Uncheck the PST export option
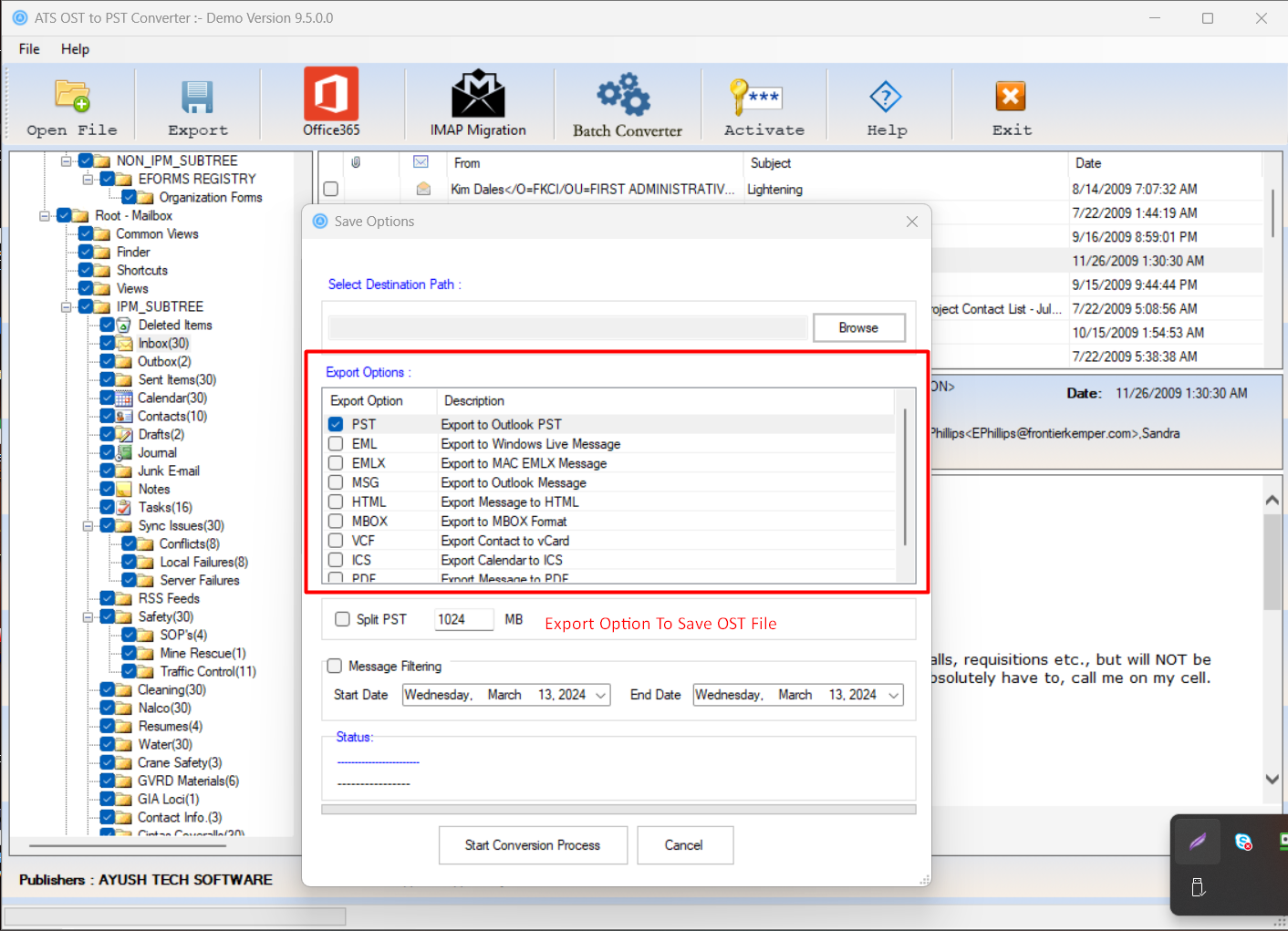1288x931 pixels. tap(336, 424)
